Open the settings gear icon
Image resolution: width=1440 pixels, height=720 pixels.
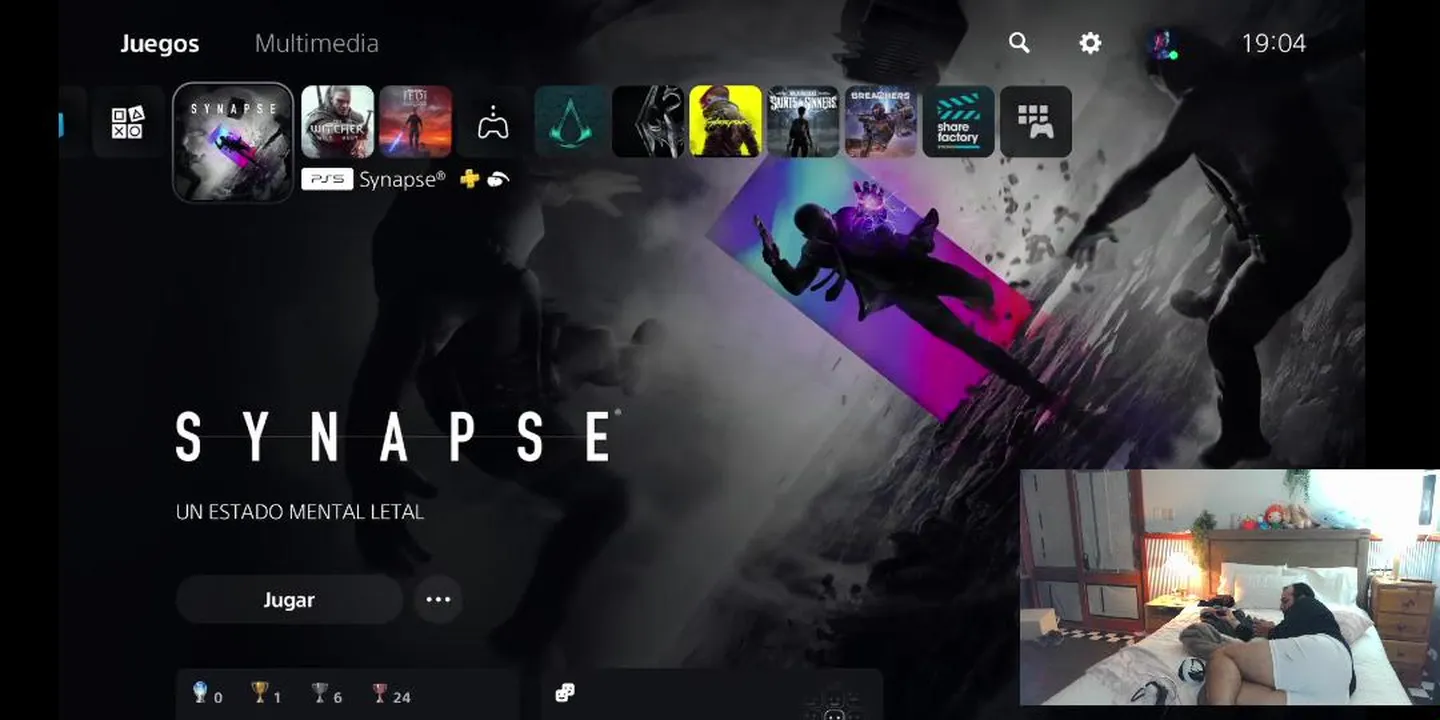click(x=1090, y=43)
